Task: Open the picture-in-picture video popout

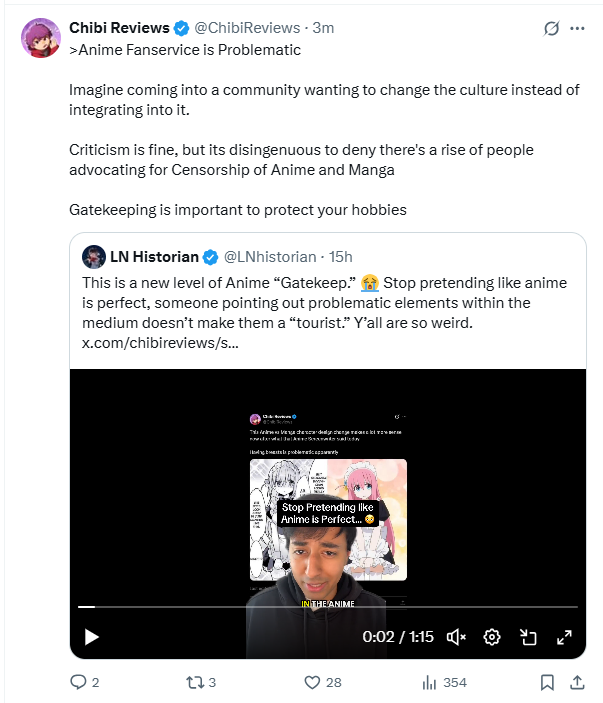Action: [528, 637]
